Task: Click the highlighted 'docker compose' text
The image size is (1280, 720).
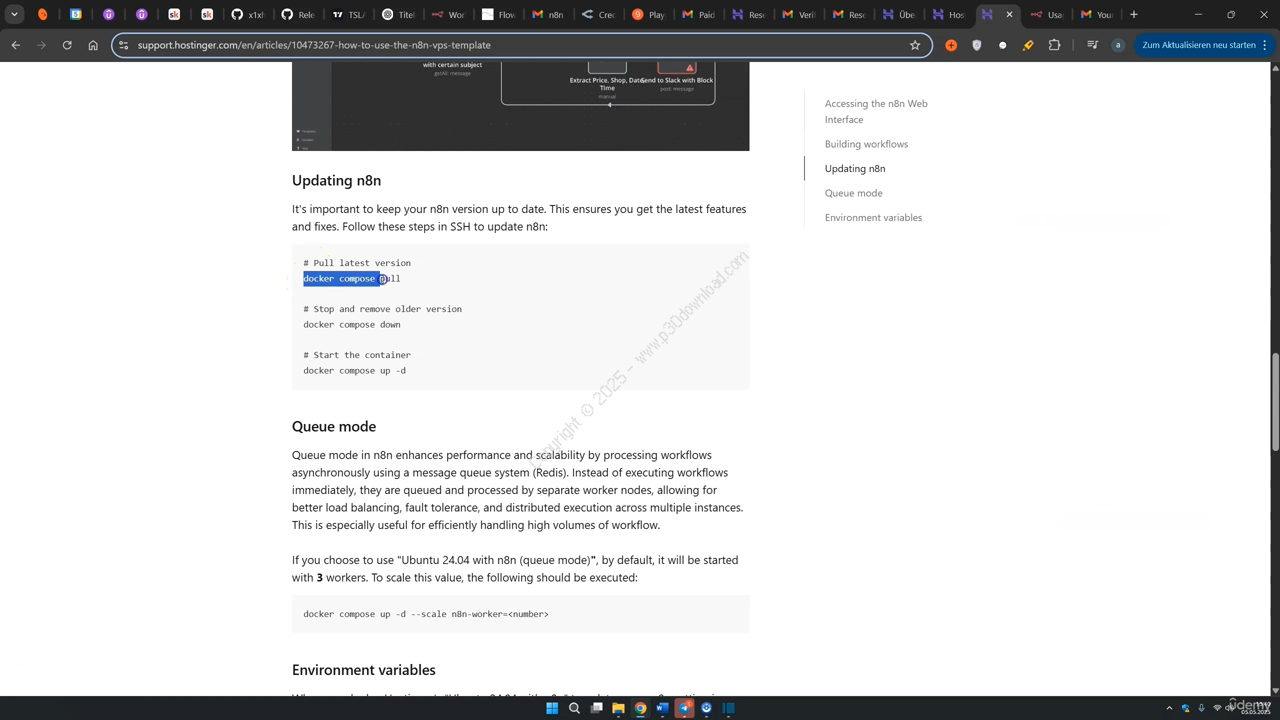Action: point(342,279)
